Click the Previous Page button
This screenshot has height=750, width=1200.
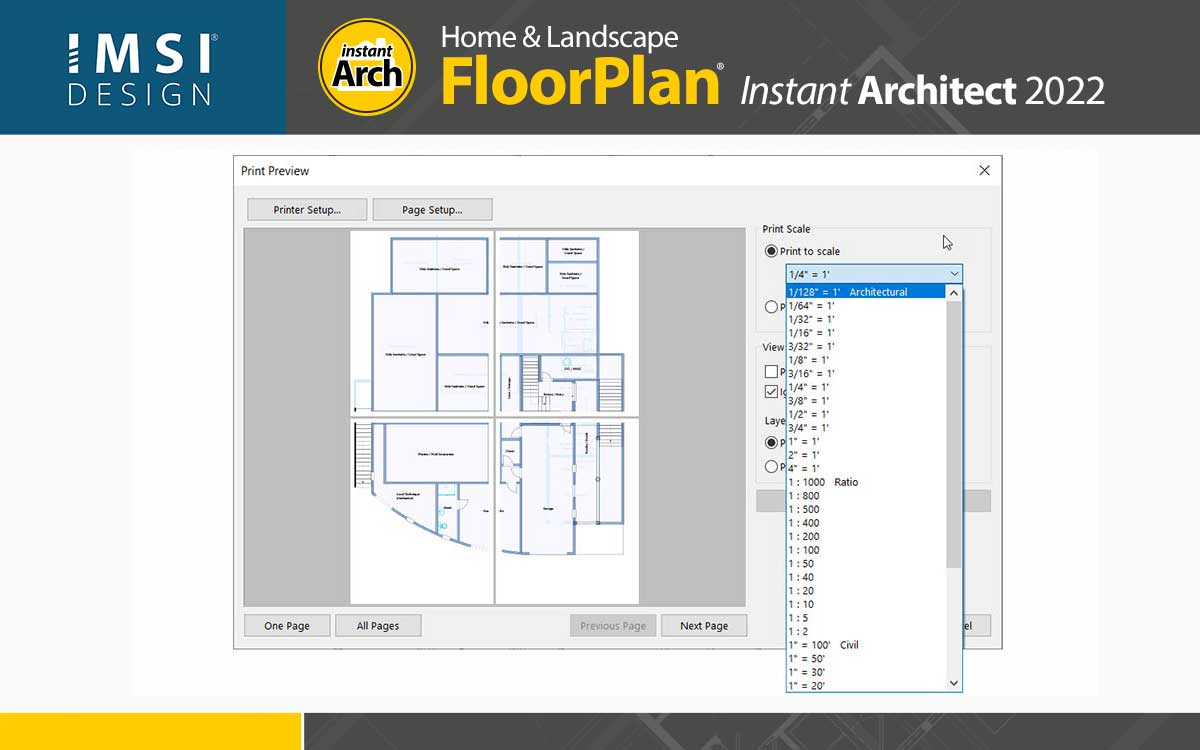pos(613,626)
